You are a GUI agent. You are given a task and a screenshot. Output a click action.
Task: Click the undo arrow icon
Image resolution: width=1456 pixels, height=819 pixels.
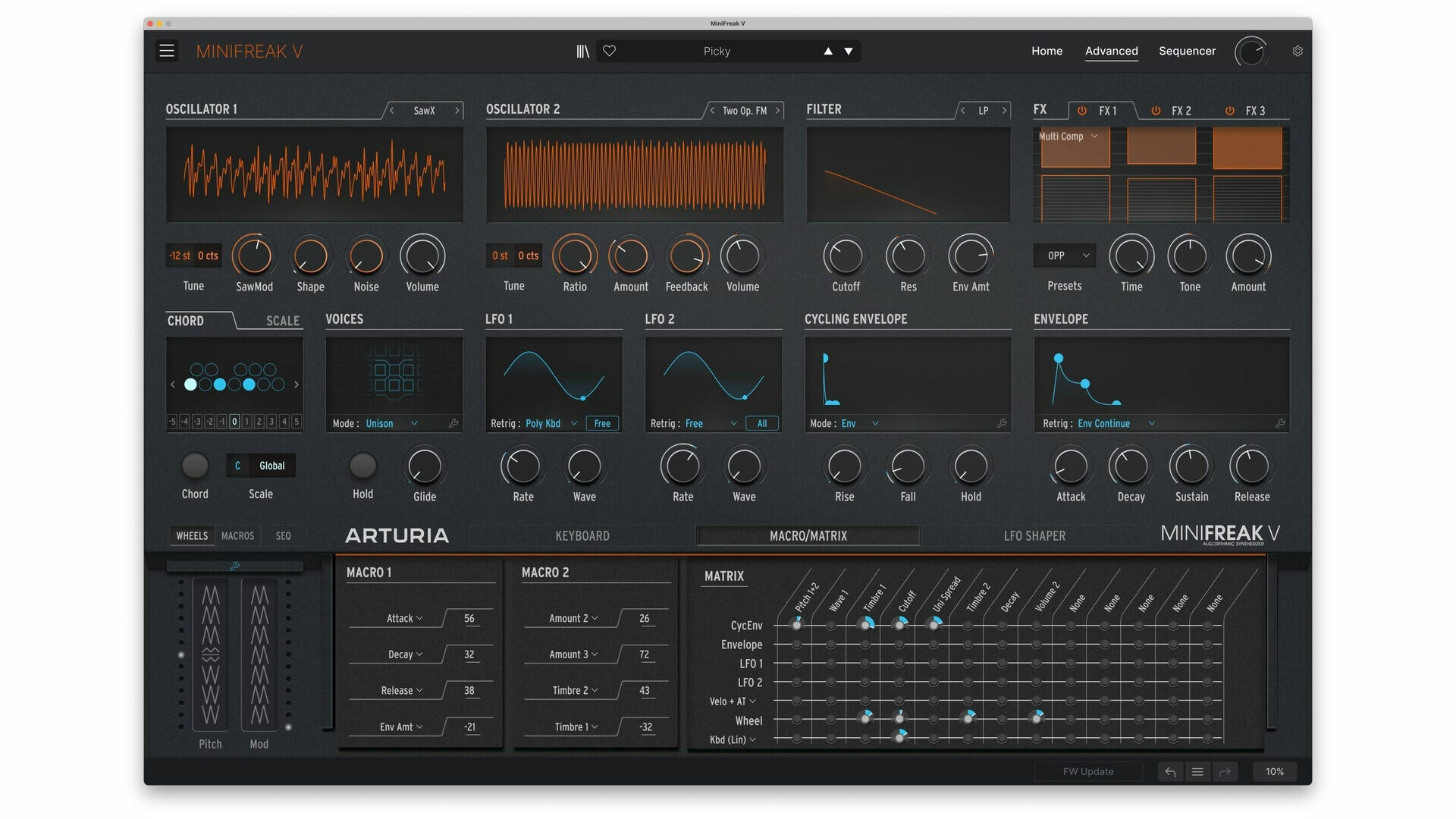(x=1170, y=772)
